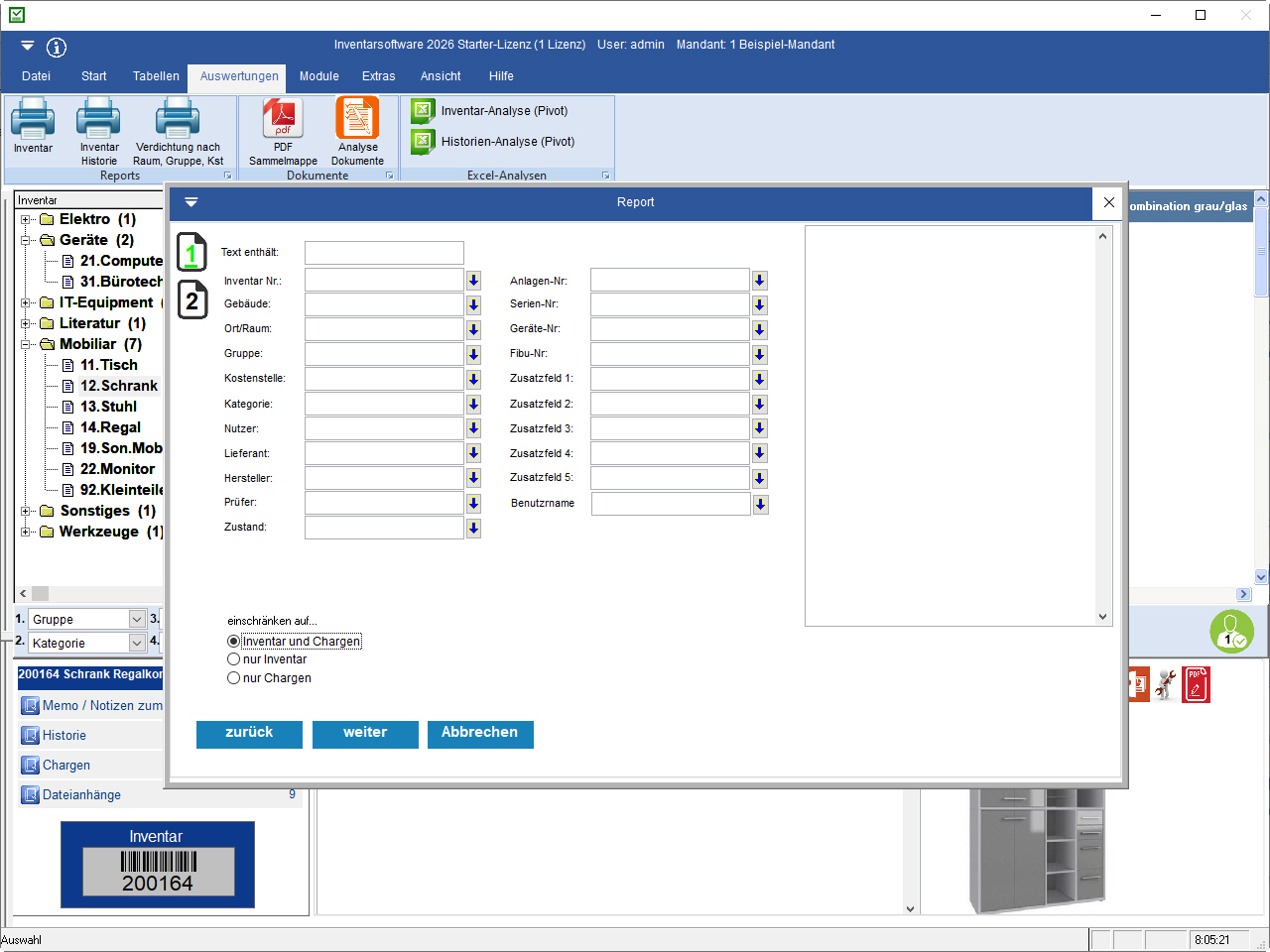The width and height of the screenshot is (1270, 952).
Task: Open the Gruppe sort combo box
Action: 87,619
